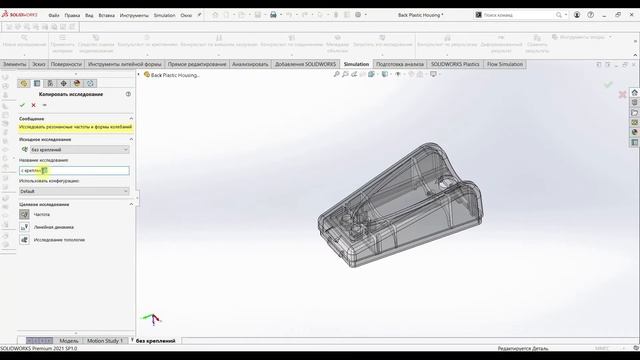The image size is (640, 360).
Task: Switch to the DimXpertManager panel tab
Action: coord(64,83)
